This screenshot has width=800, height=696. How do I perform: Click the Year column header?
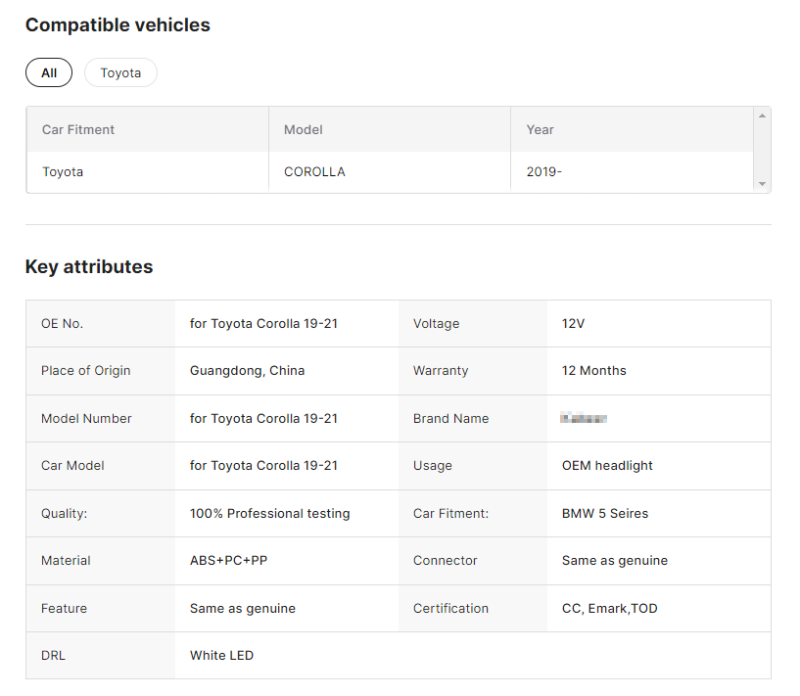click(x=540, y=130)
